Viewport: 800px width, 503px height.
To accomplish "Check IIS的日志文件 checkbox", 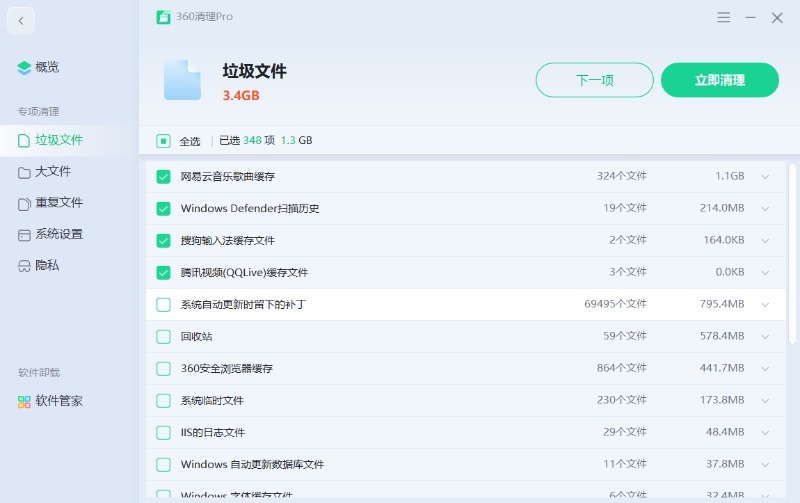I will click(x=163, y=433).
